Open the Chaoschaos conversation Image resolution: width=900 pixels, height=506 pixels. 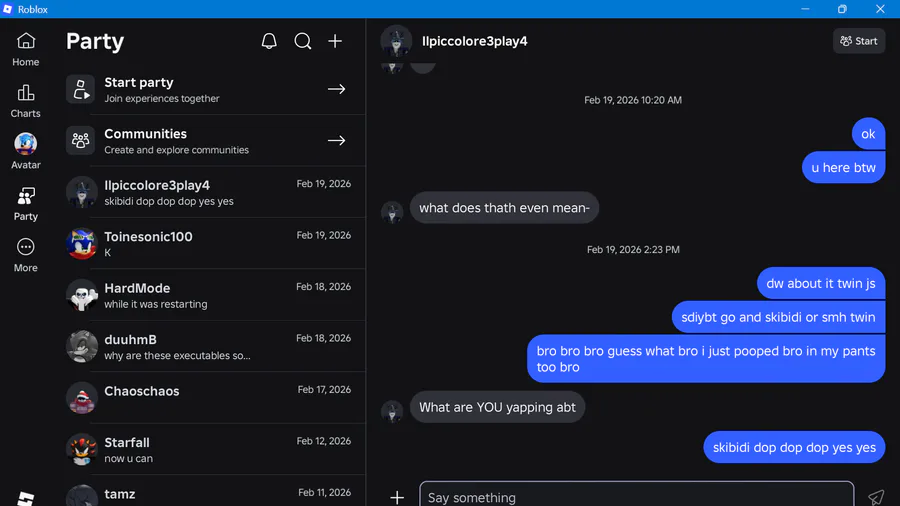[x=215, y=398]
